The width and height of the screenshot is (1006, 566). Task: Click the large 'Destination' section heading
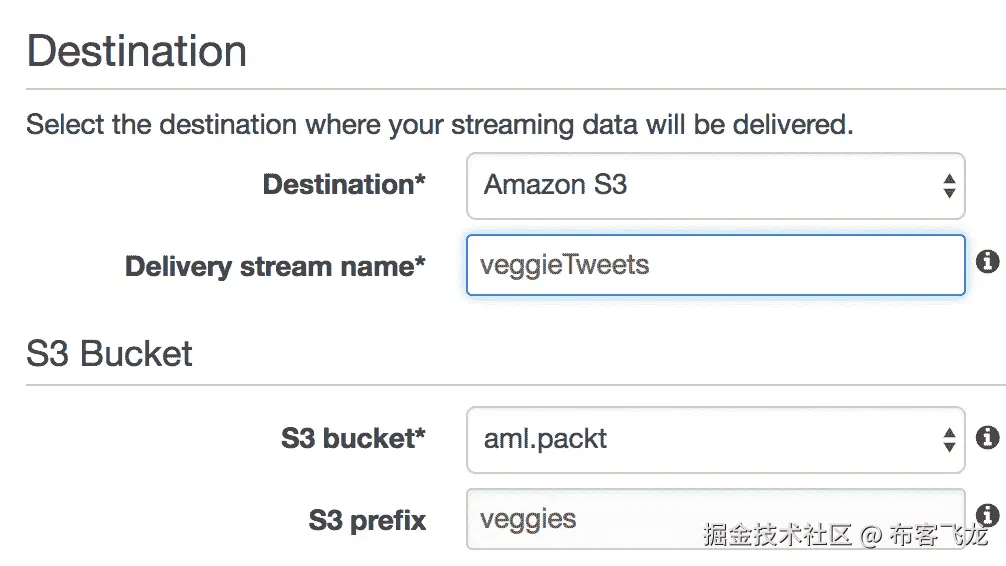coord(137,51)
